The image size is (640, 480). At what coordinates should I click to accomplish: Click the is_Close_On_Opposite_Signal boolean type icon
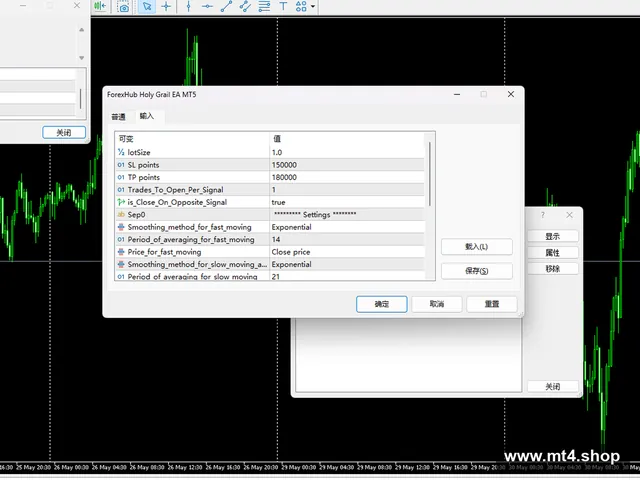[121, 202]
